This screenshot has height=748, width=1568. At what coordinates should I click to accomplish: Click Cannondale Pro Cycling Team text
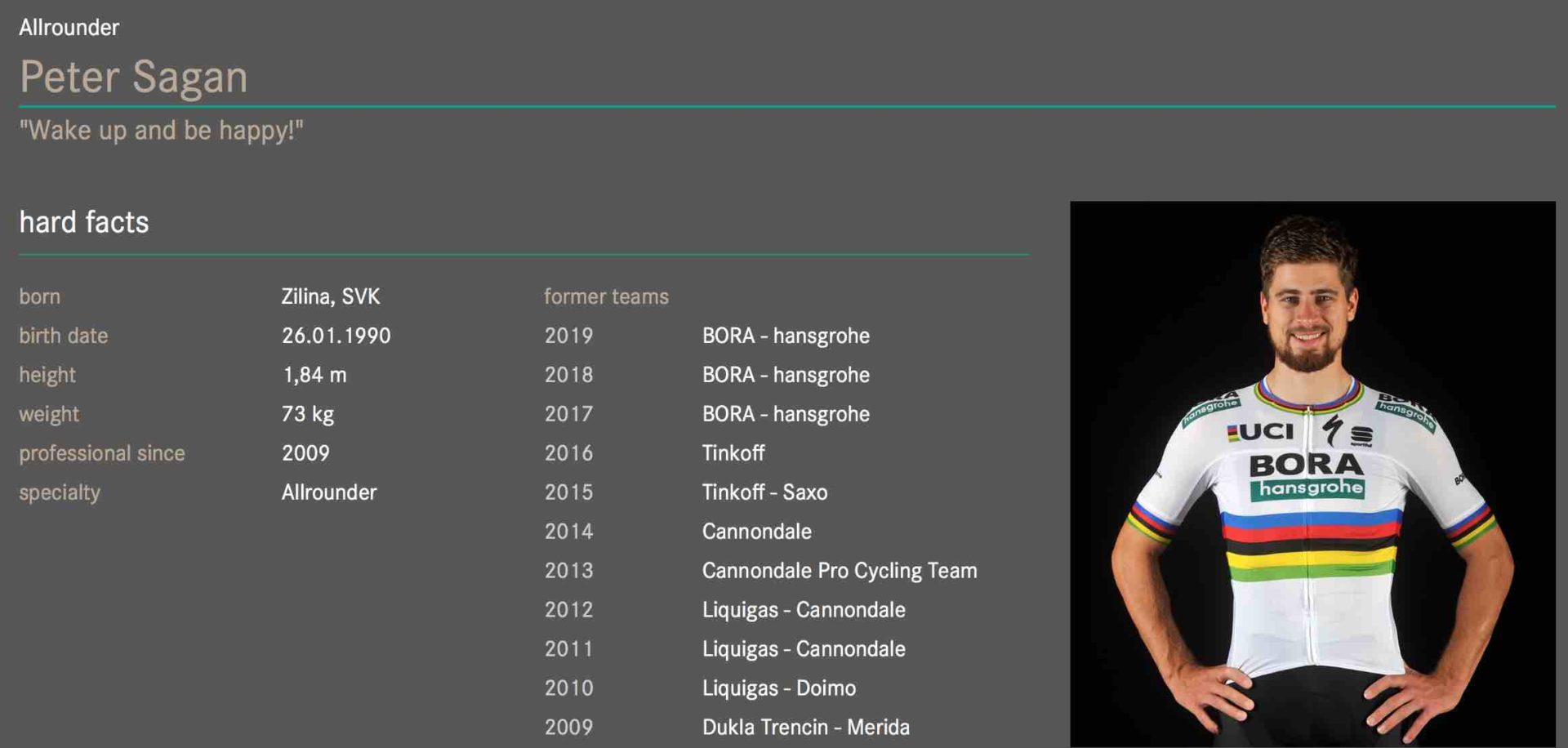(x=839, y=571)
